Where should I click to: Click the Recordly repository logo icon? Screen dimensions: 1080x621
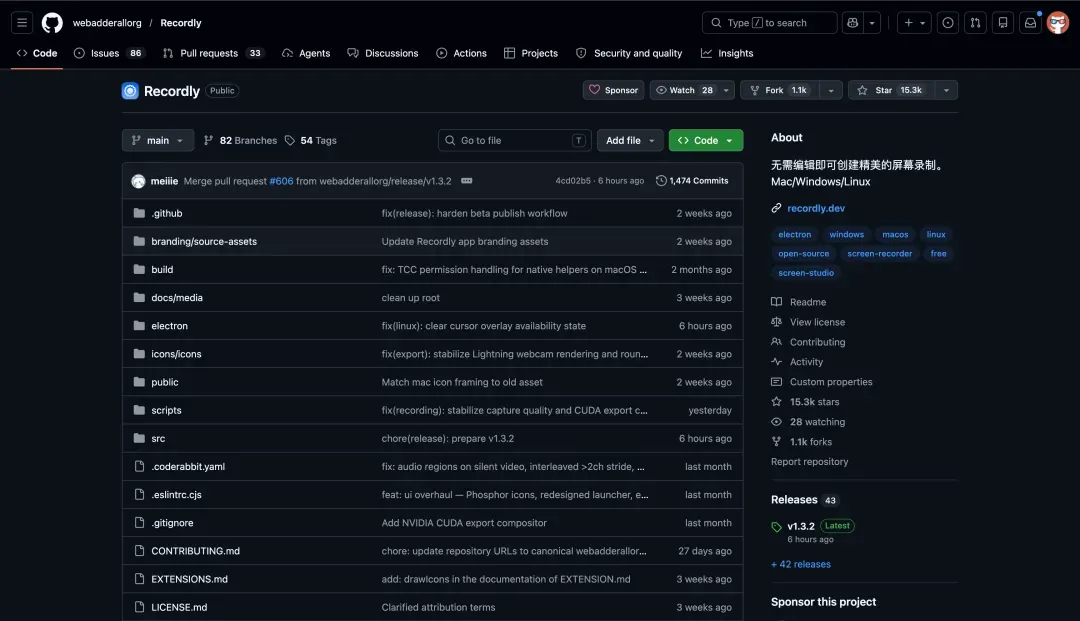130,91
